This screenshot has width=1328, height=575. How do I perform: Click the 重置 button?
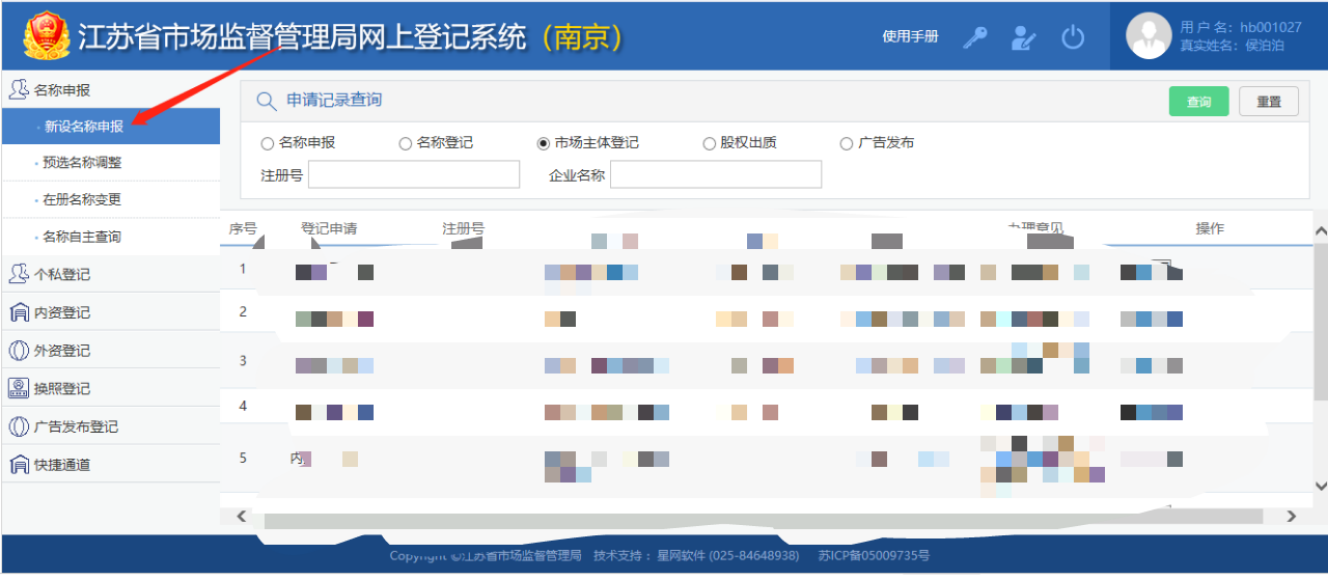[x=1269, y=102]
